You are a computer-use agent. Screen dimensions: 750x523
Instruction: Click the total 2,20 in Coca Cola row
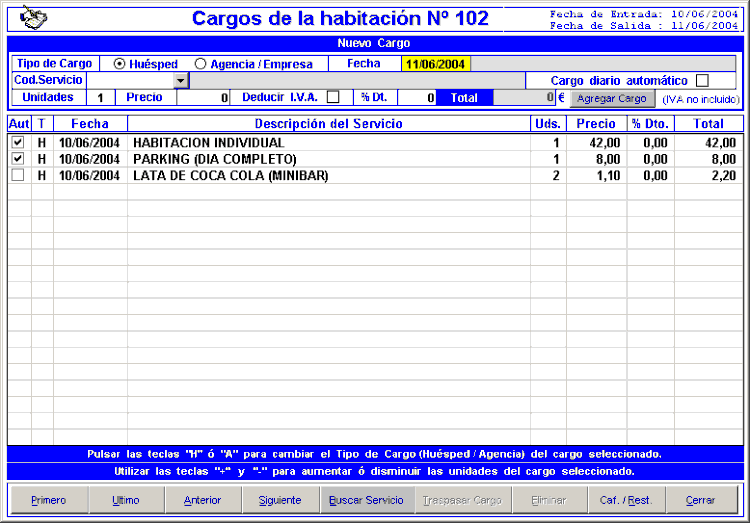click(724, 176)
